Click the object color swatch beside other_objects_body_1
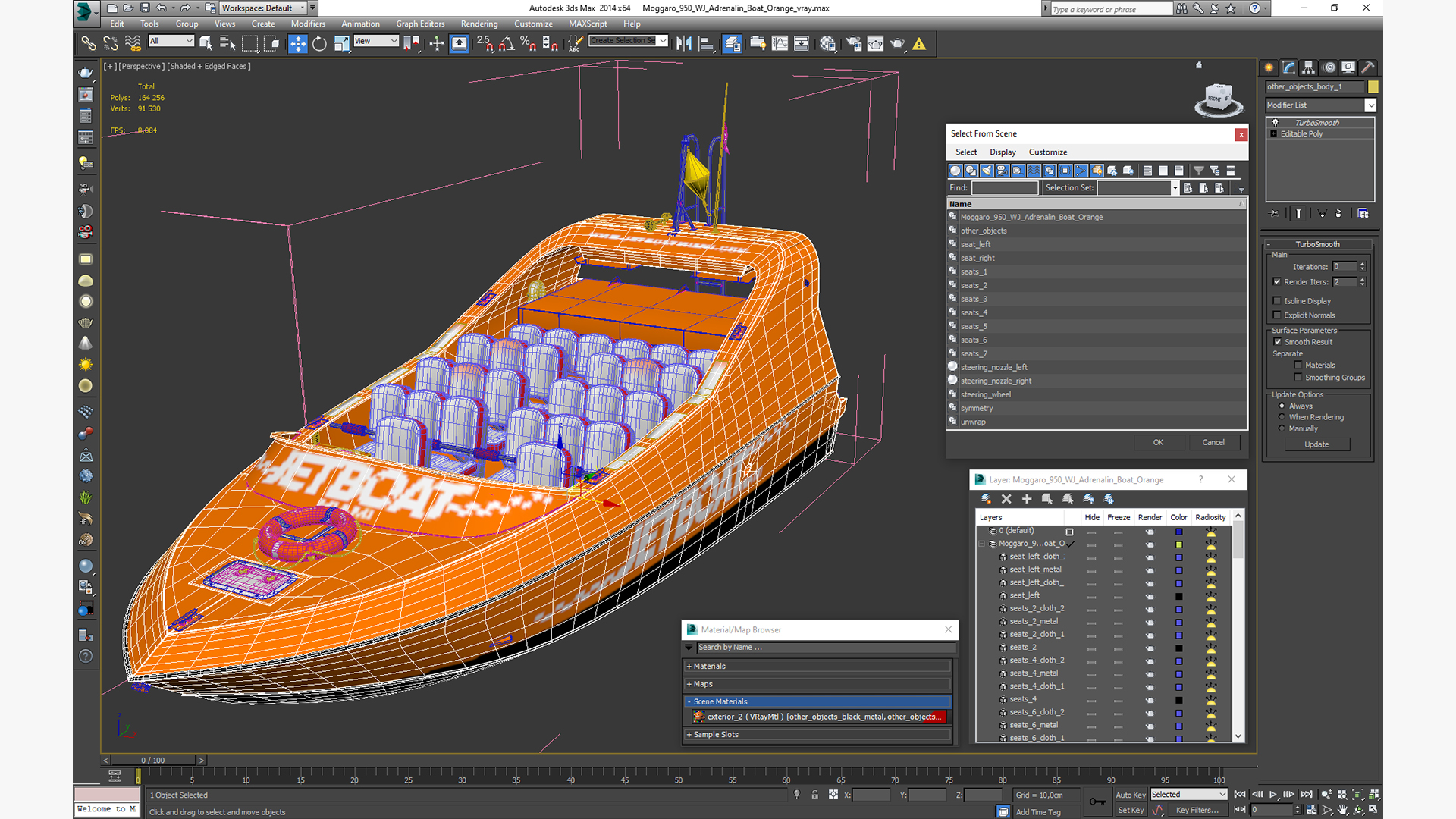This screenshot has width=1456, height=819. coord(1373,86)
